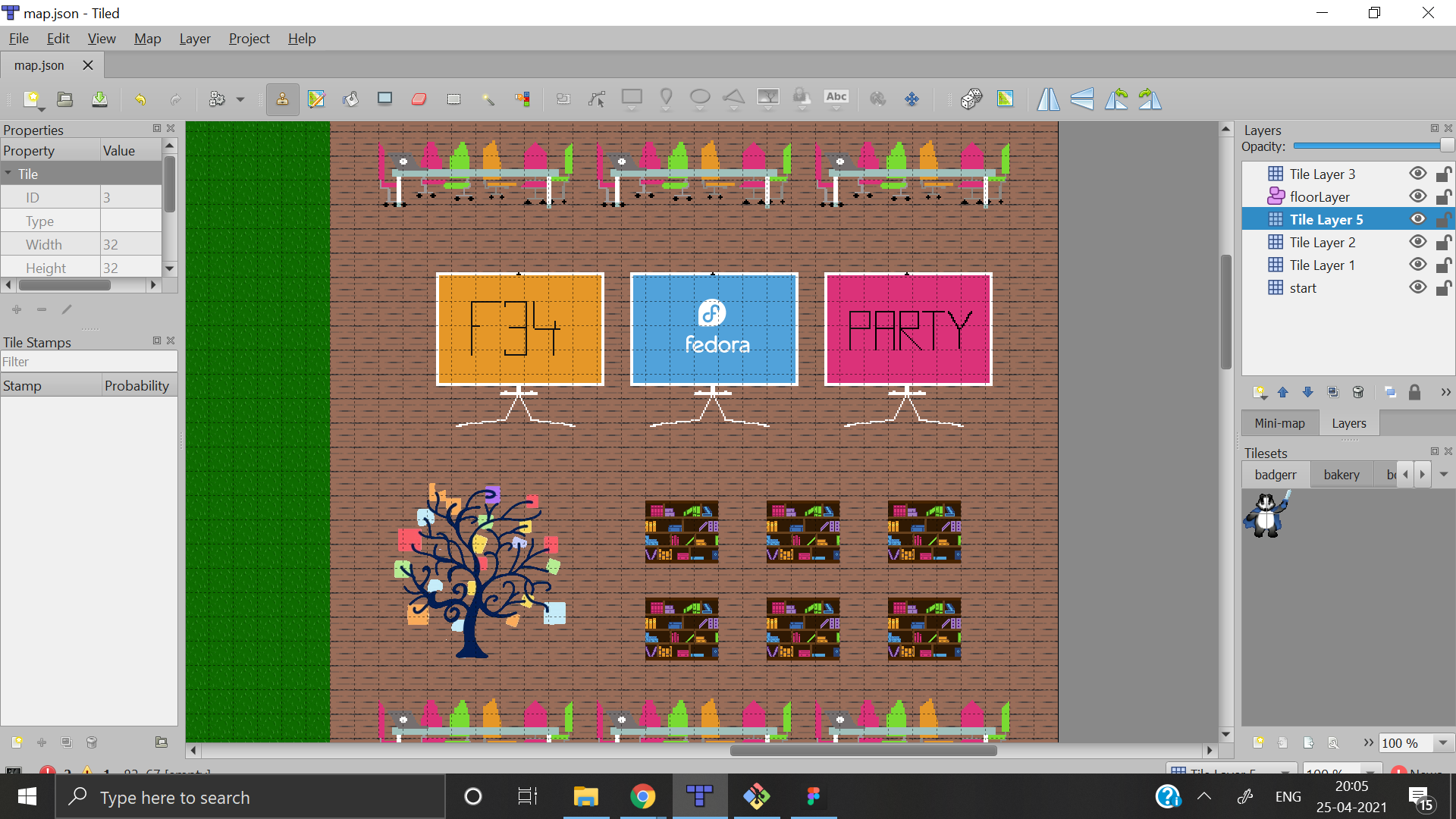
Task: Open the View menu
Action: pos(102,39)
